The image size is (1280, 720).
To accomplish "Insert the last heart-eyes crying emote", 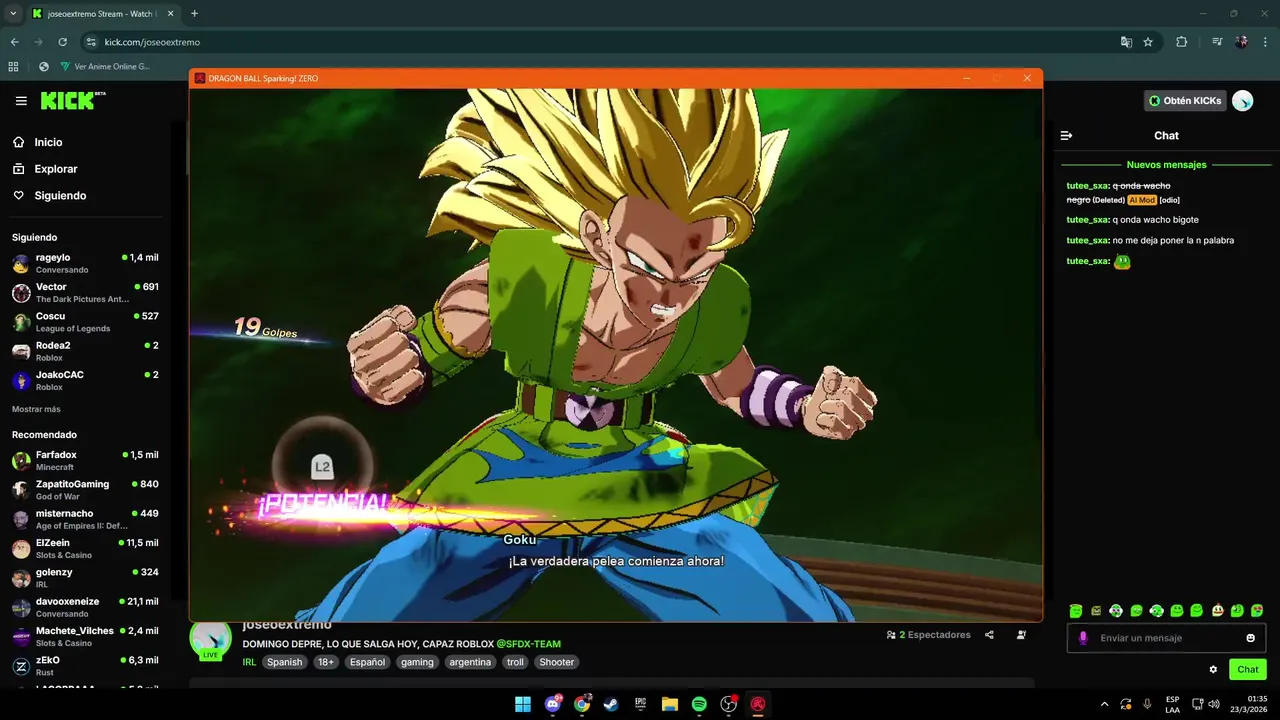I will 1257,610.
